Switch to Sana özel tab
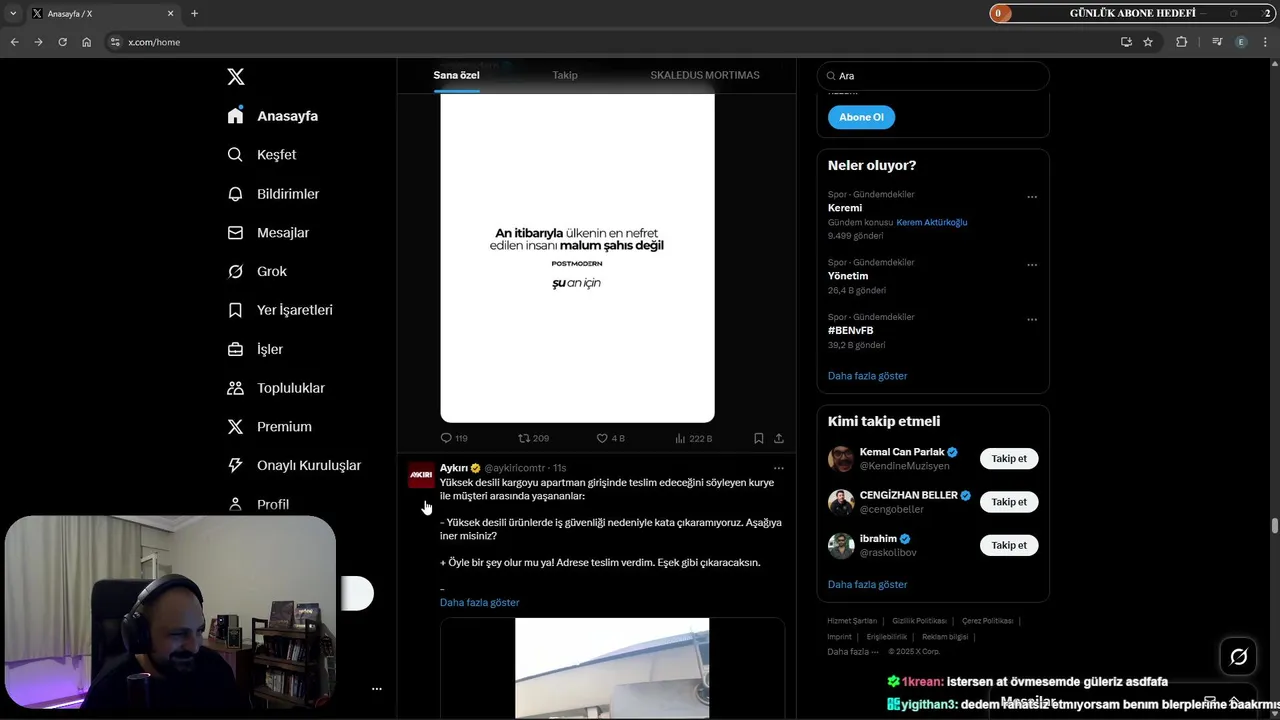Screen dimensions: 1280x720 (x=456, y=75)
